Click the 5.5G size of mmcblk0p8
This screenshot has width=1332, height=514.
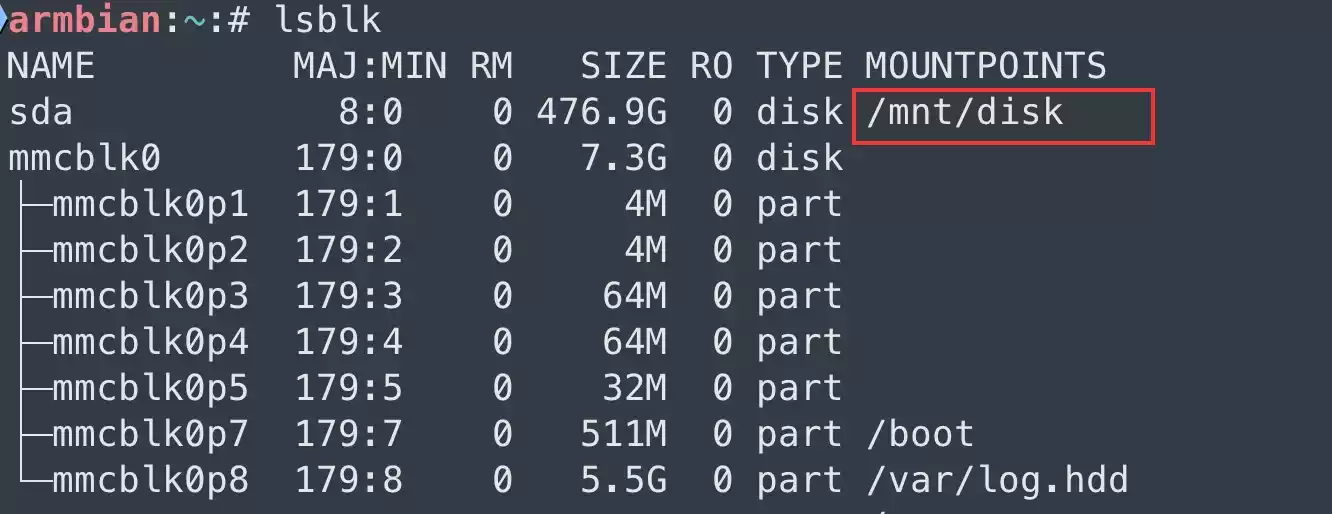click(x=623, y=480)
